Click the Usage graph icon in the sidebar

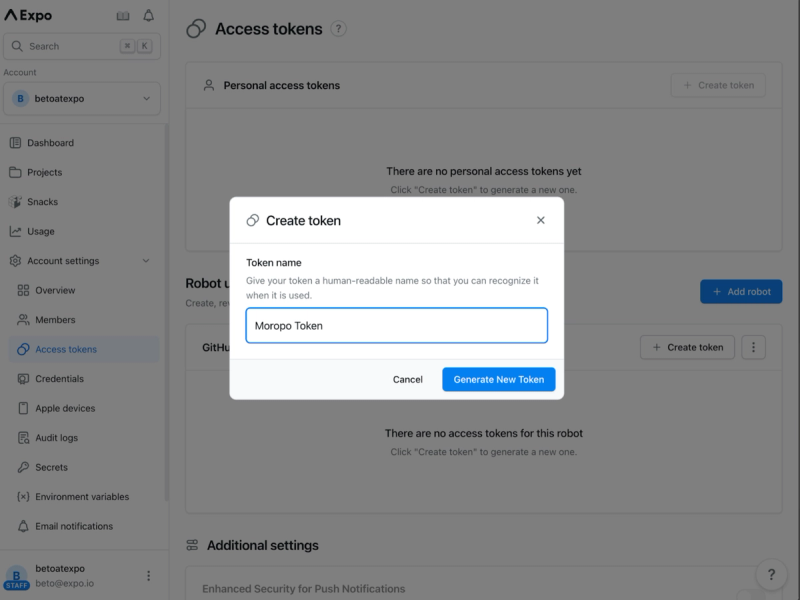pyautogui.click(x=17, y=231)
